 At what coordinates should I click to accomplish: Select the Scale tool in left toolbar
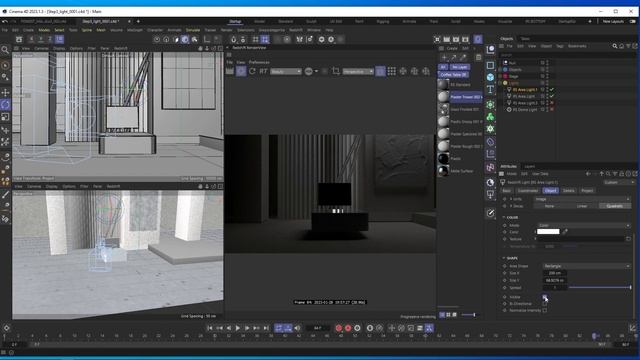[5, 117]
